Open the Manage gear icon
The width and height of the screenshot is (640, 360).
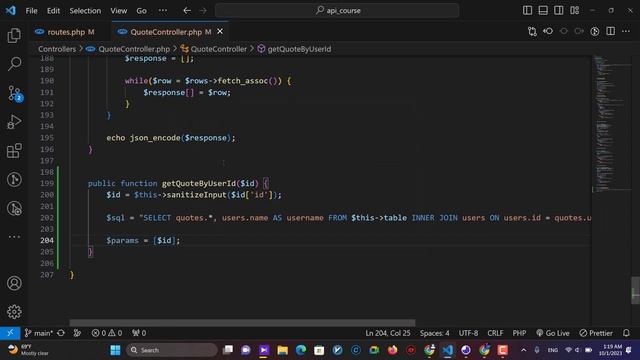click(x=14, y=312)
